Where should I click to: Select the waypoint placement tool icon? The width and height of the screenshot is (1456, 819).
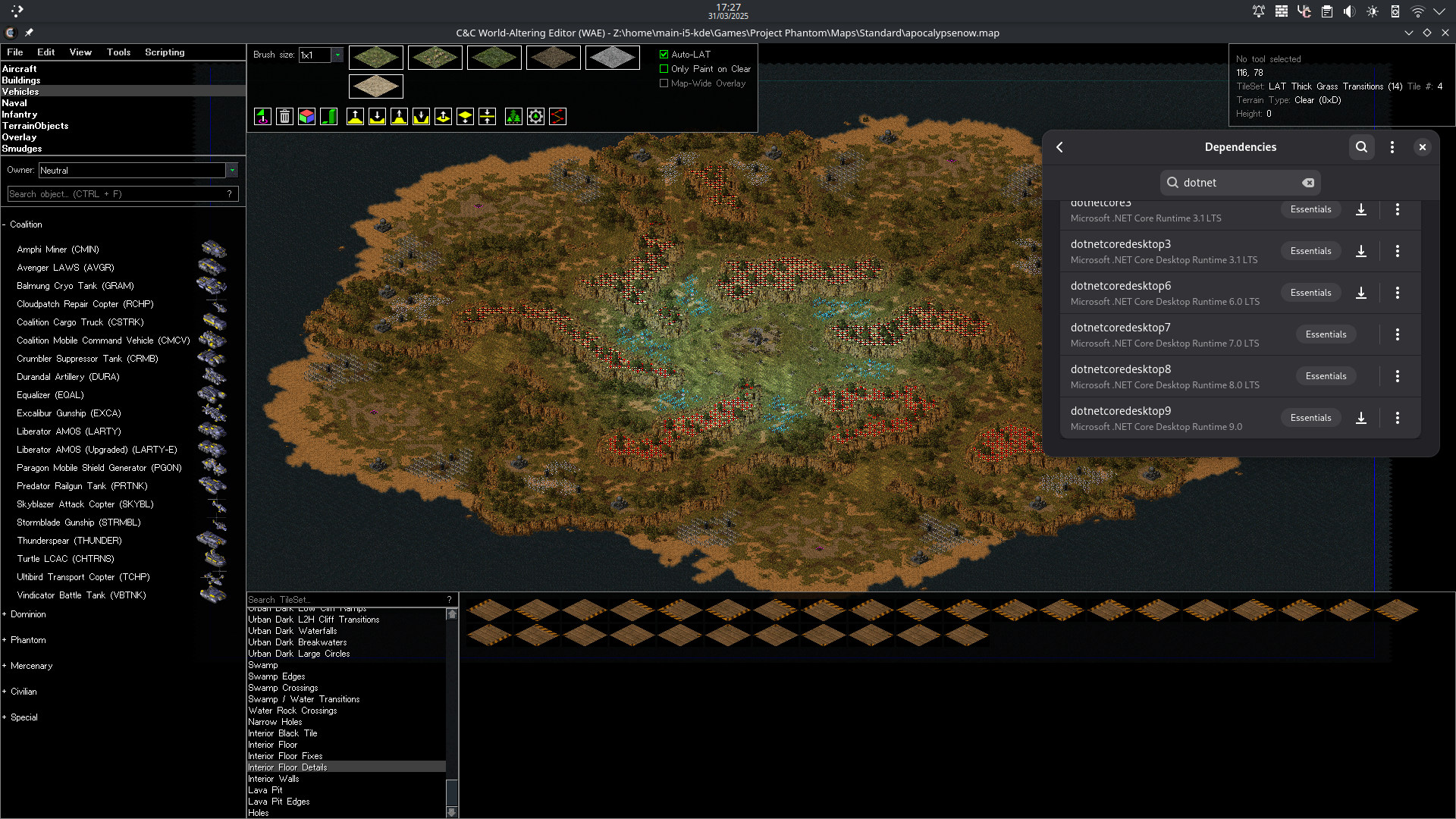pyautogui.click(x=262, y=117)
